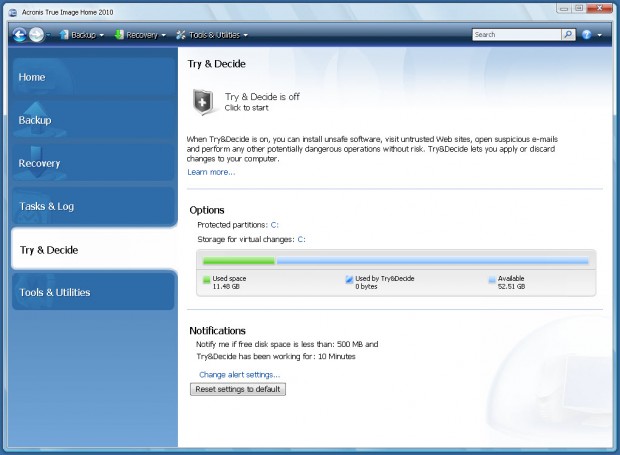Expand the Backup toolbar dropdown arrow

click(x=102, y=35)
